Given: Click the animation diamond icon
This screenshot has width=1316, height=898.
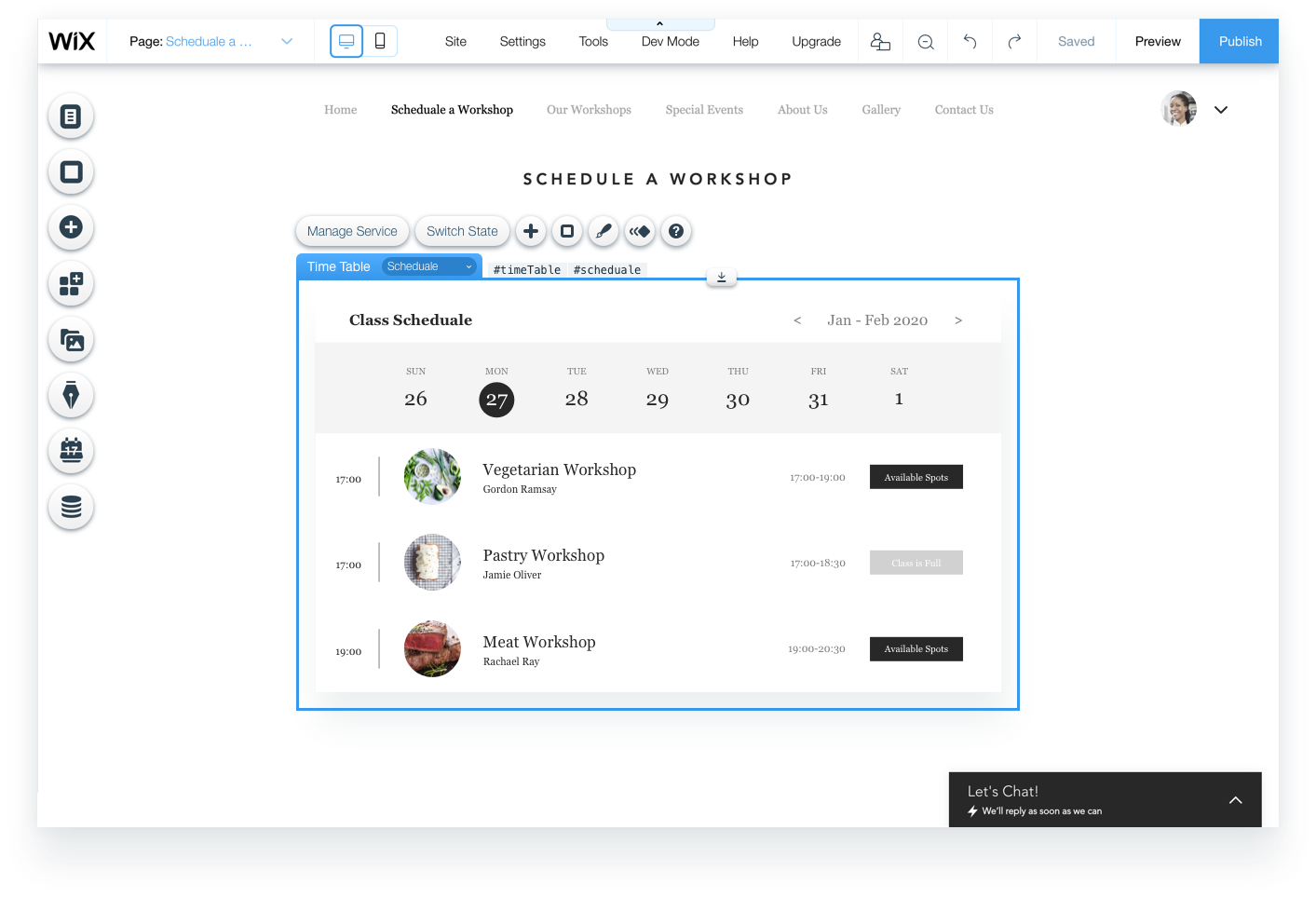Looking at the screenshot, I should (640, 231).
